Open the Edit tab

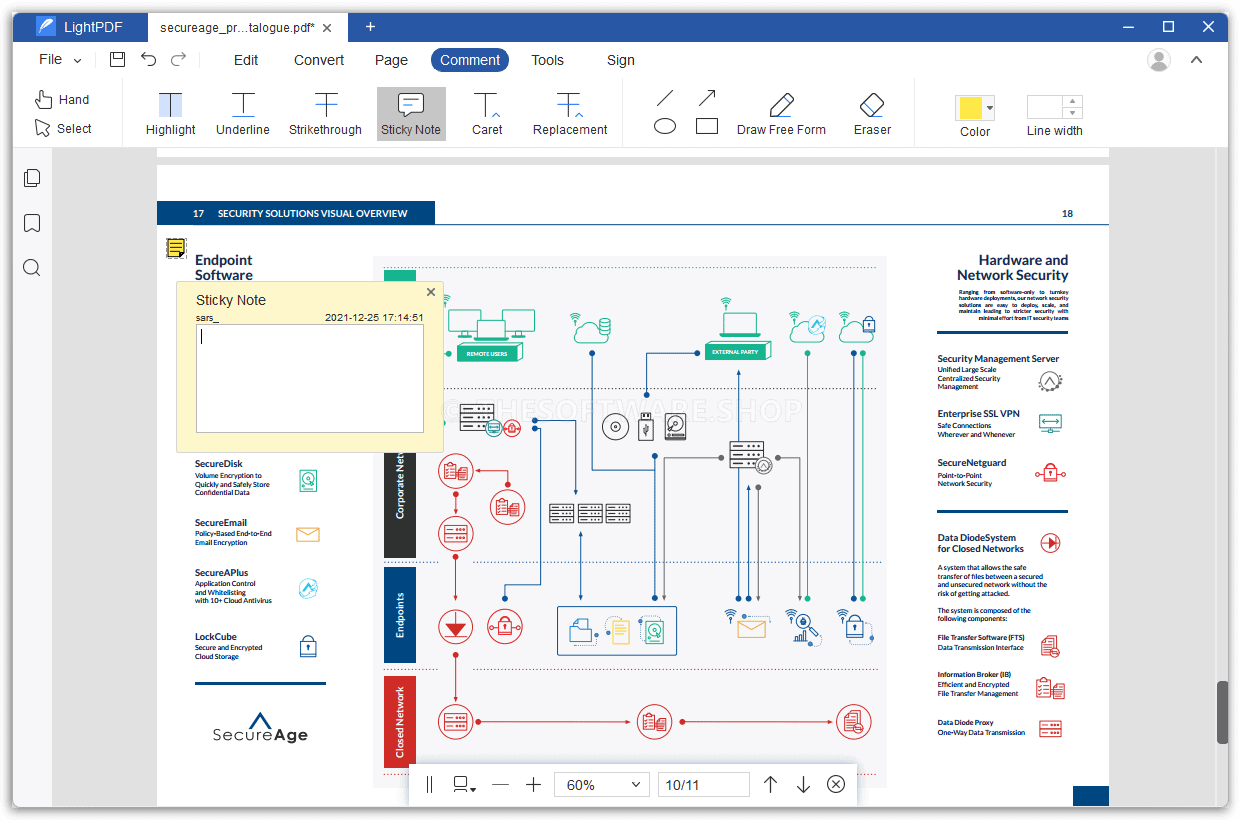click(x=246, y=60)
